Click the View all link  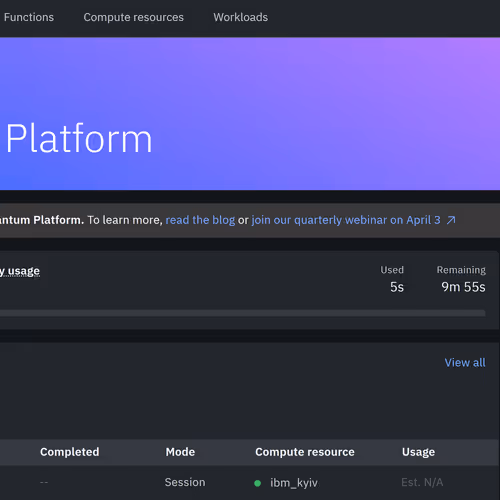(465, 362)
